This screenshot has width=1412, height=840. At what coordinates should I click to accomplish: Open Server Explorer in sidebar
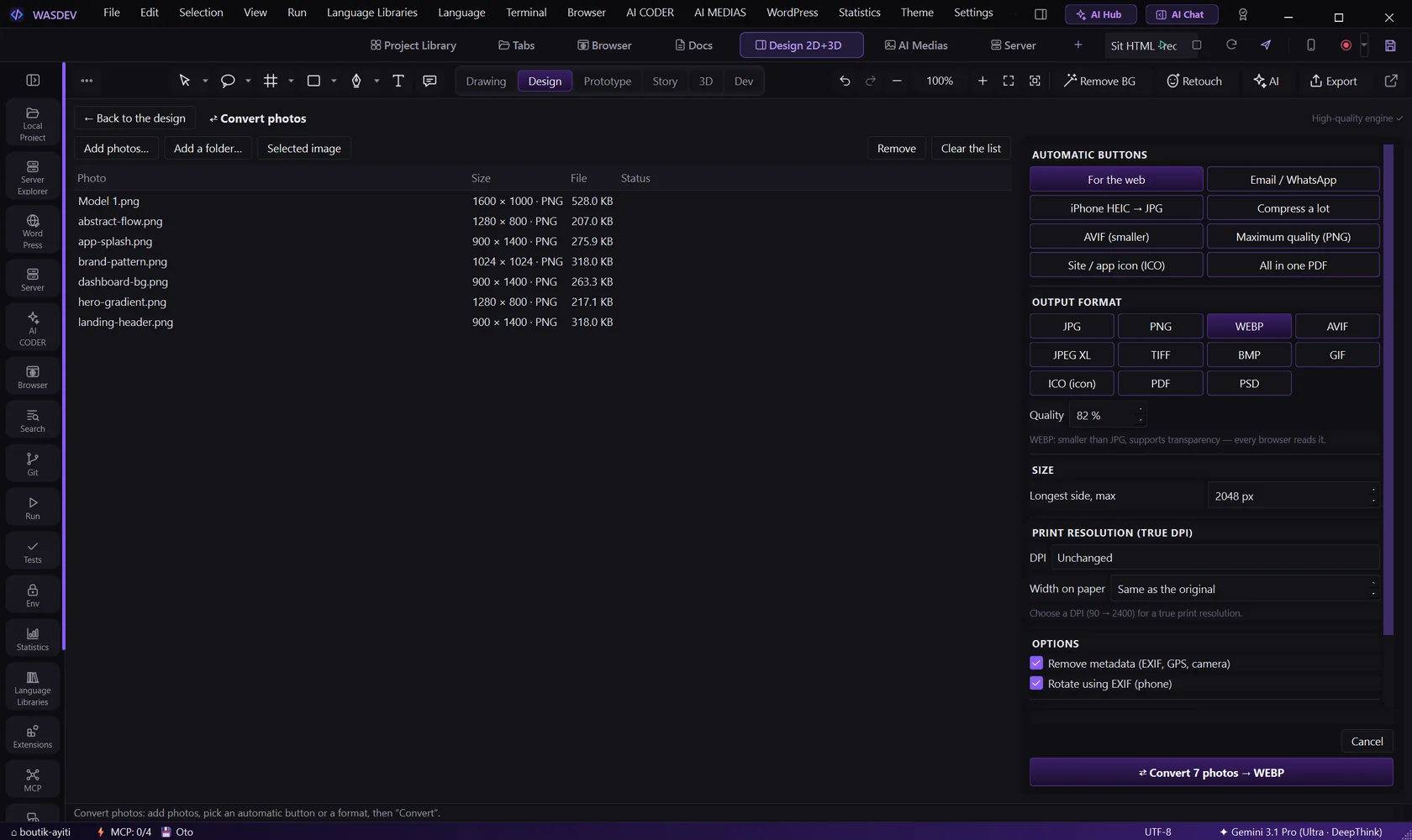pyautogui.click(x=33, y=178)
